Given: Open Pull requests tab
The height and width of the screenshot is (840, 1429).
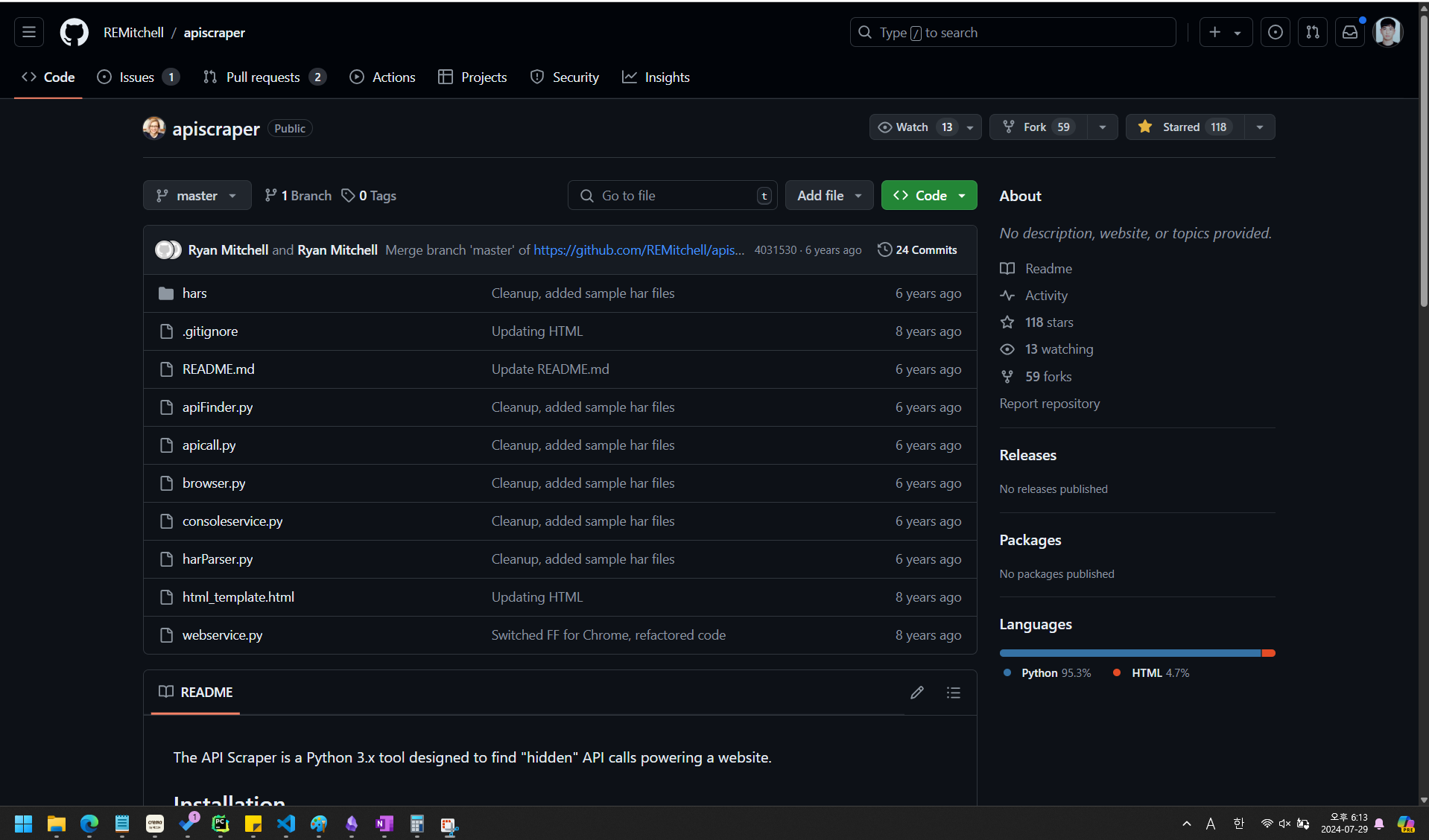Looking at the screenshot, I should (264, 77).
